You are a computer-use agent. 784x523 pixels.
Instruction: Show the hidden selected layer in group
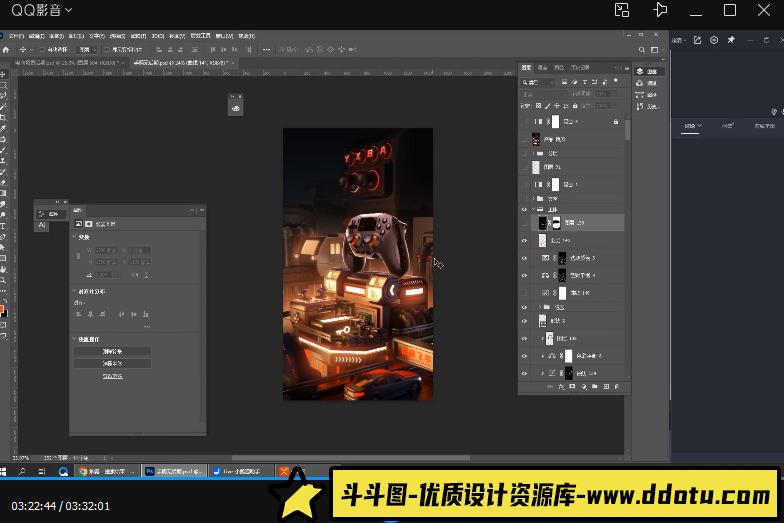[x=524, y=222]
